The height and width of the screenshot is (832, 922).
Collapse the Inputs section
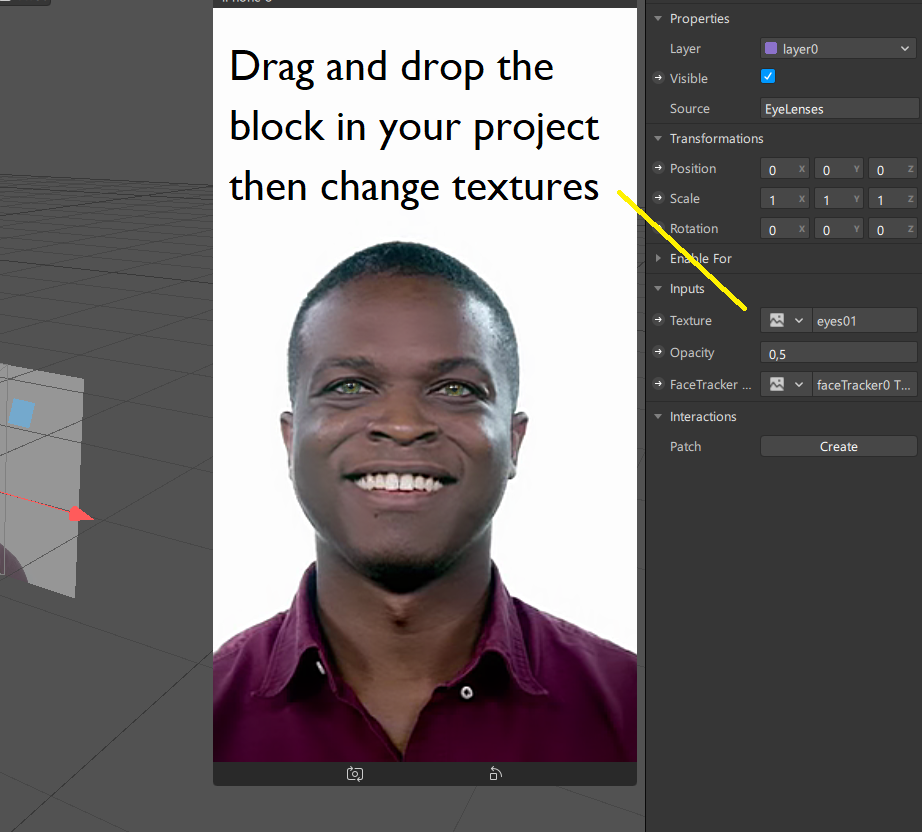click(x=658, y=288)
